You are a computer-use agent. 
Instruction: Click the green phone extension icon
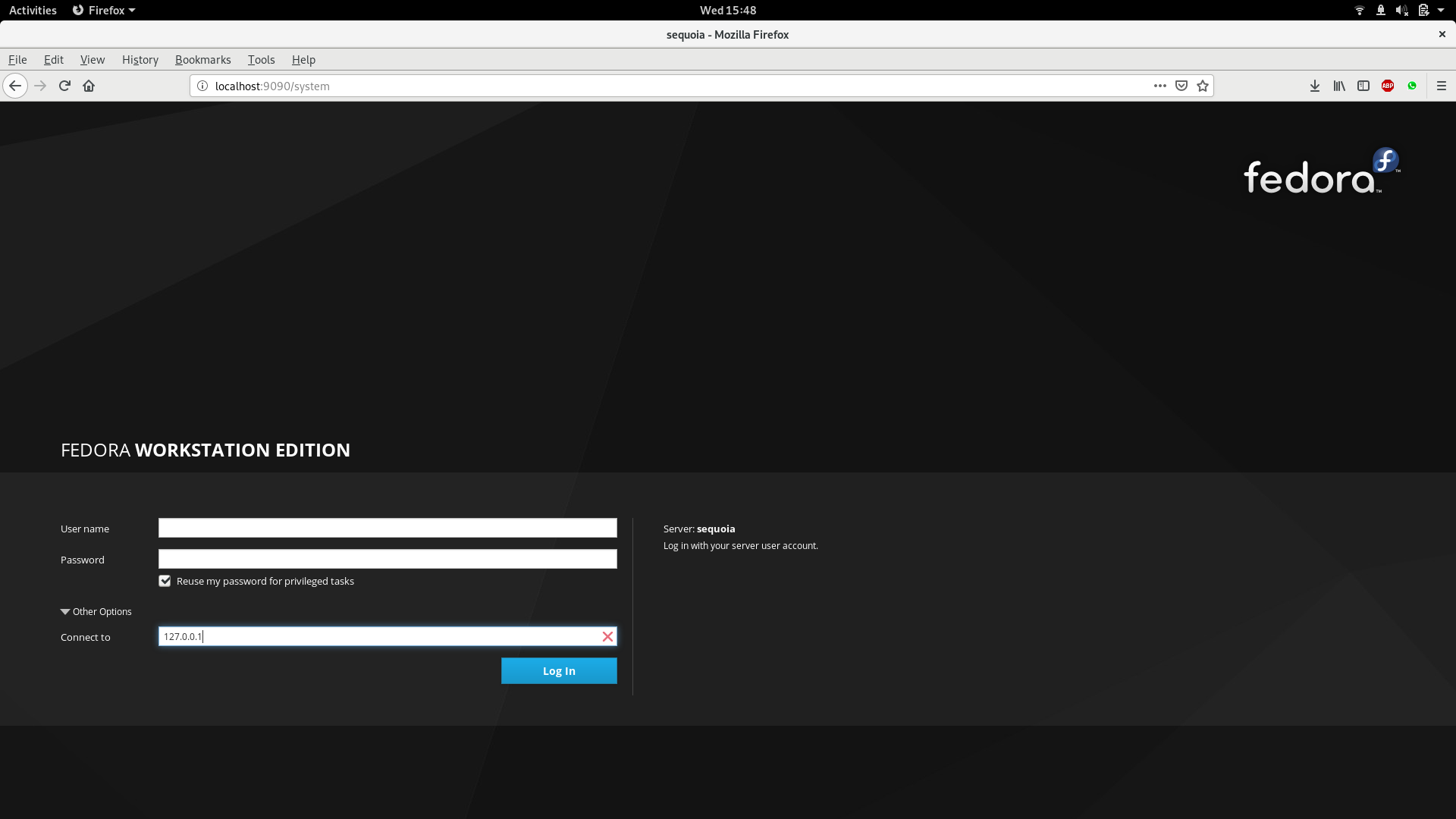coord(1412,86)
